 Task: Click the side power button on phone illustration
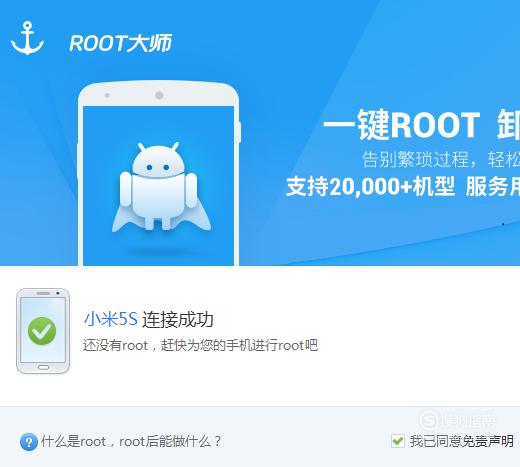point(239,132)
